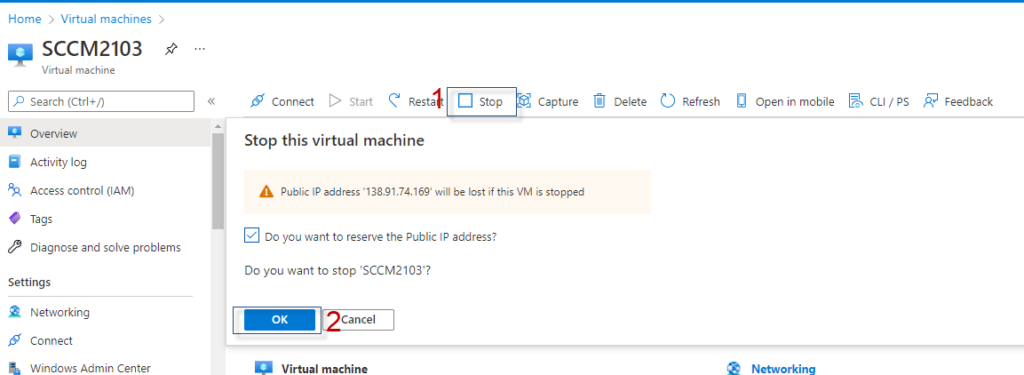Viewport: 1024px width, 375px height.
Task: Open the Capture image option
Action: (x=548, y=102)
